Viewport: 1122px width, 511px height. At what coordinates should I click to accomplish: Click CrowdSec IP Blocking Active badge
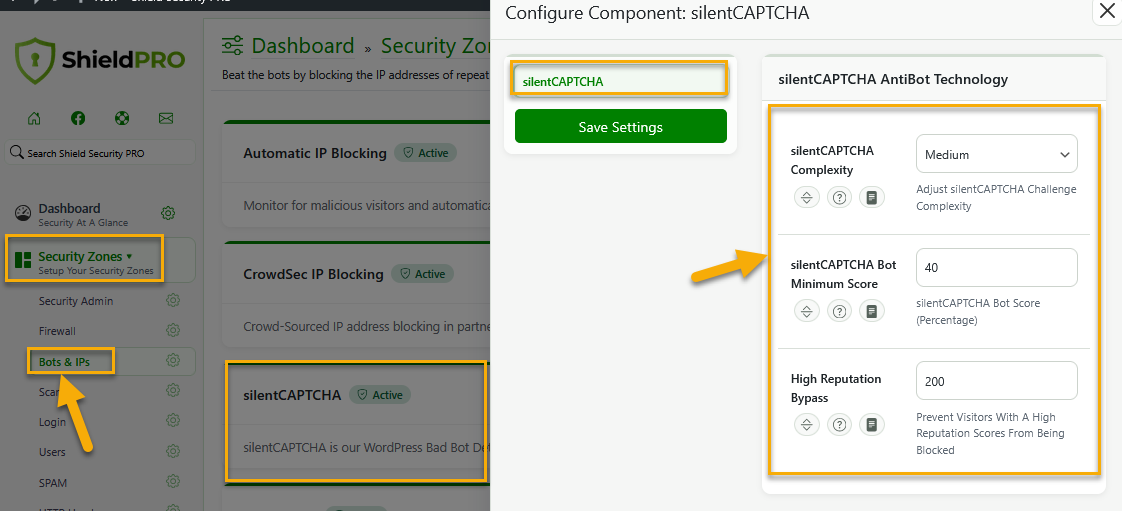tap(423, 273)
